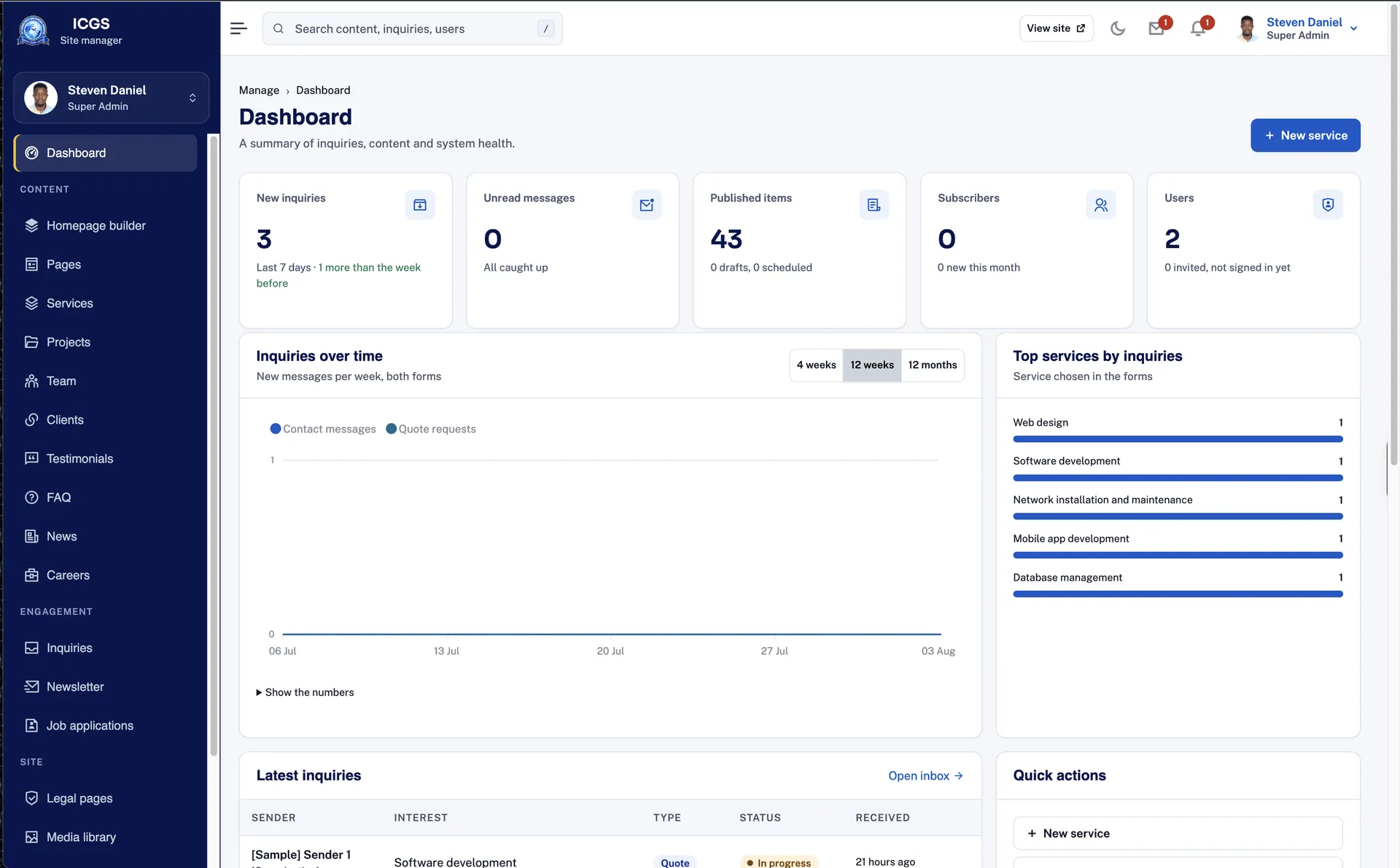Switch to dark mode moon icon
Viewport: 1400px width, 868px height.
pyautogui.click(x=1118, y=28)
